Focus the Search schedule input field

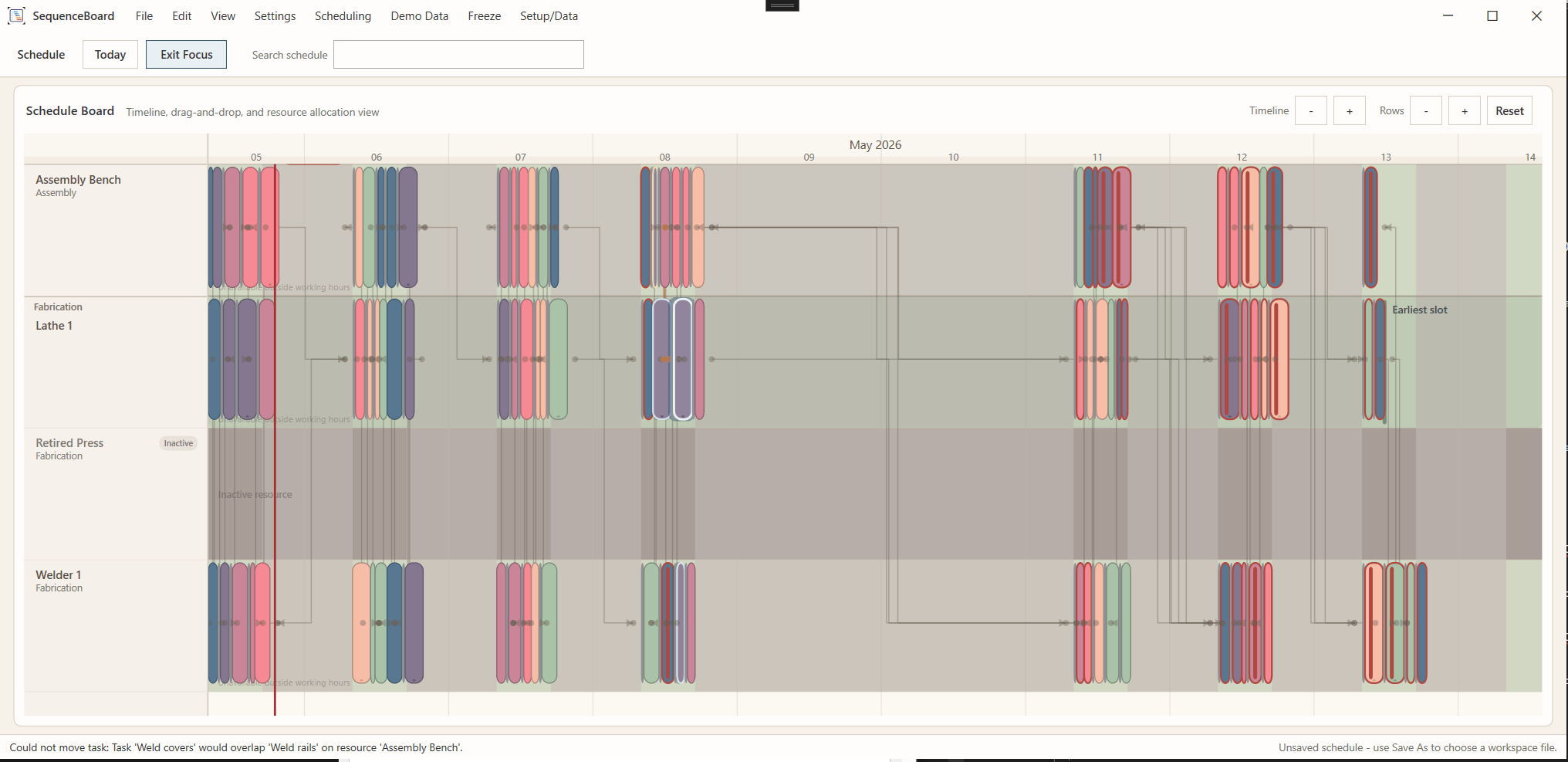pos(458,55)
